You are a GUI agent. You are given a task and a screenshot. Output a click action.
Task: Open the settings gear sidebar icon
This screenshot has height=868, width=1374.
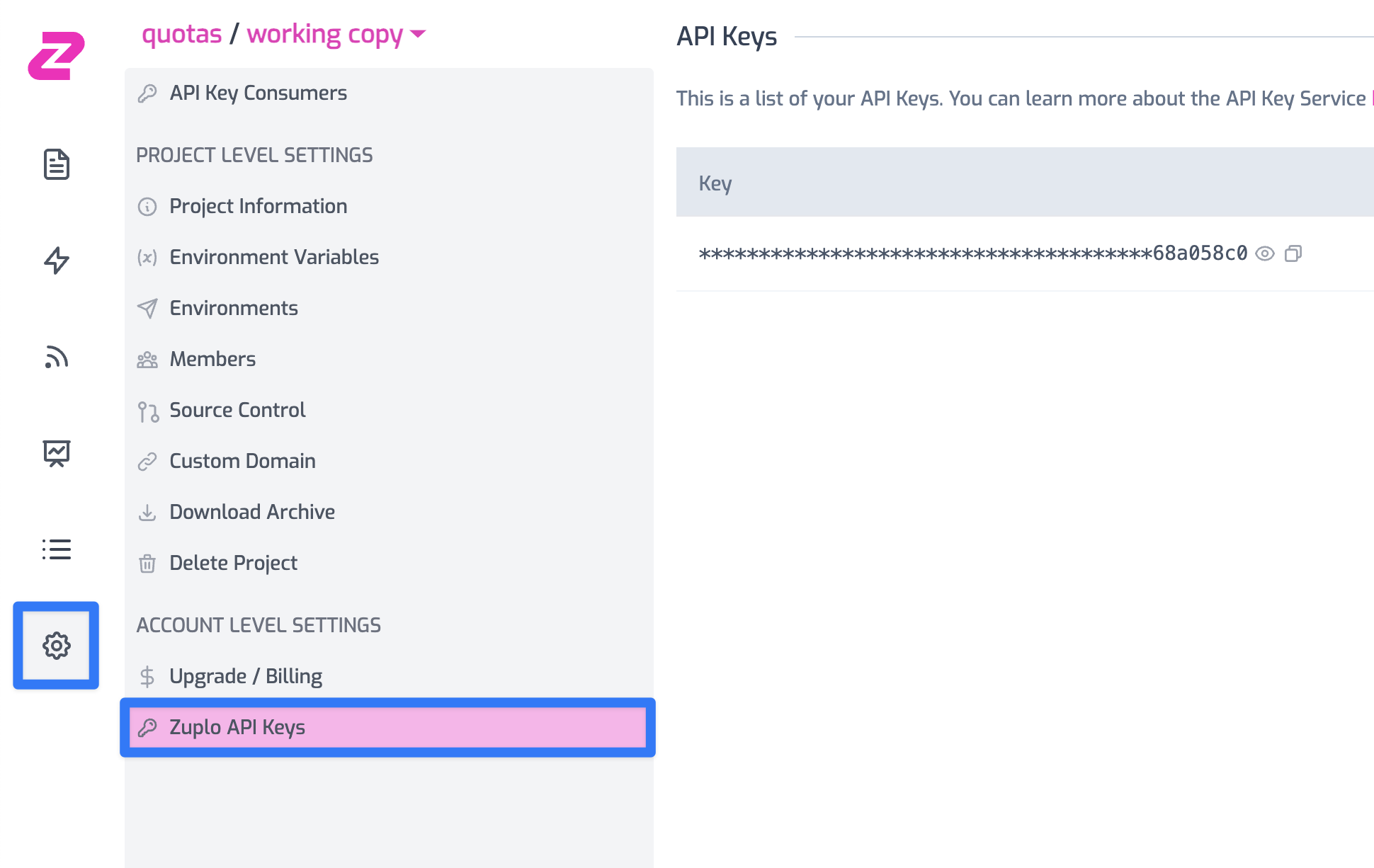click(56, 646)
